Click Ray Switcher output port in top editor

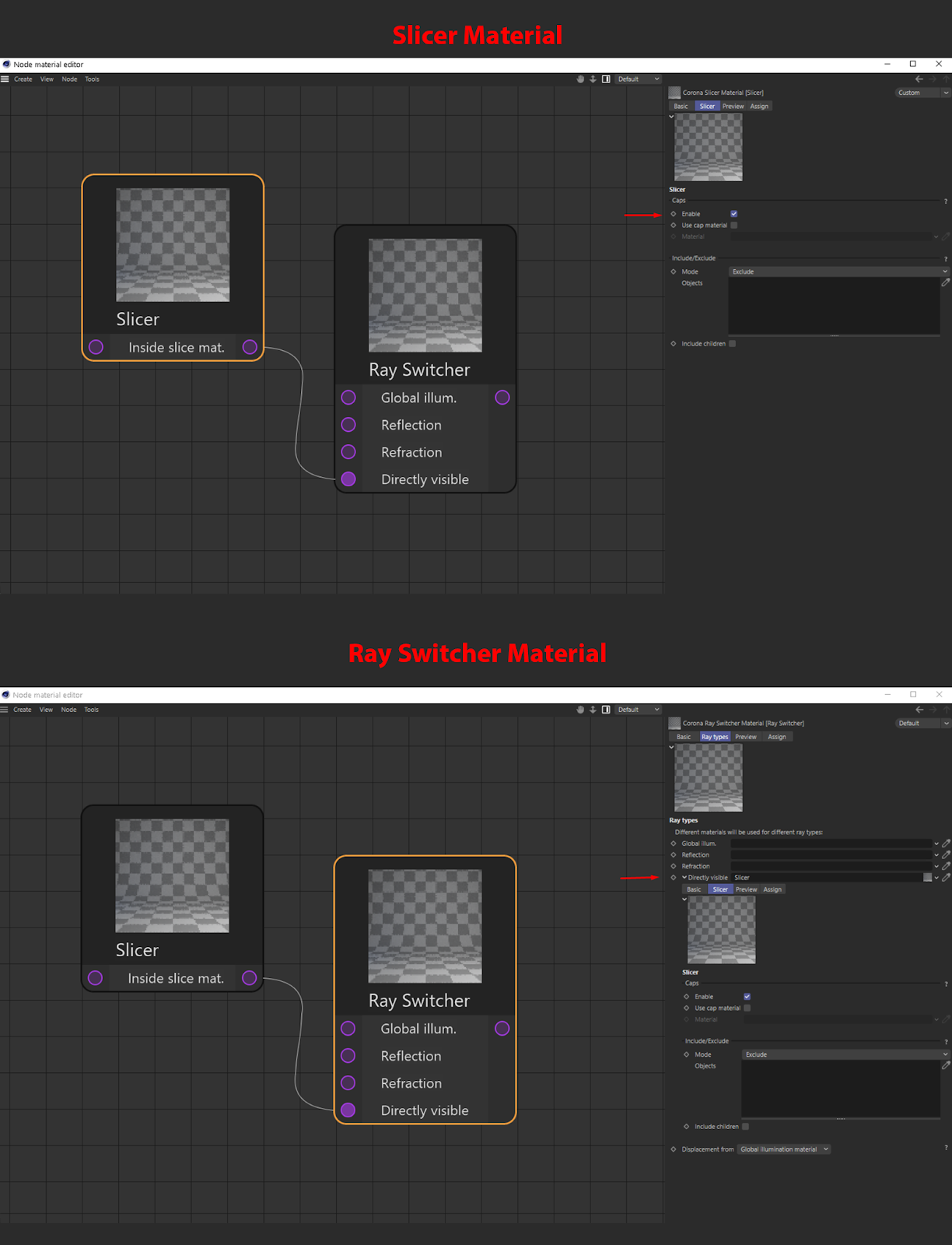click(502, 398)
